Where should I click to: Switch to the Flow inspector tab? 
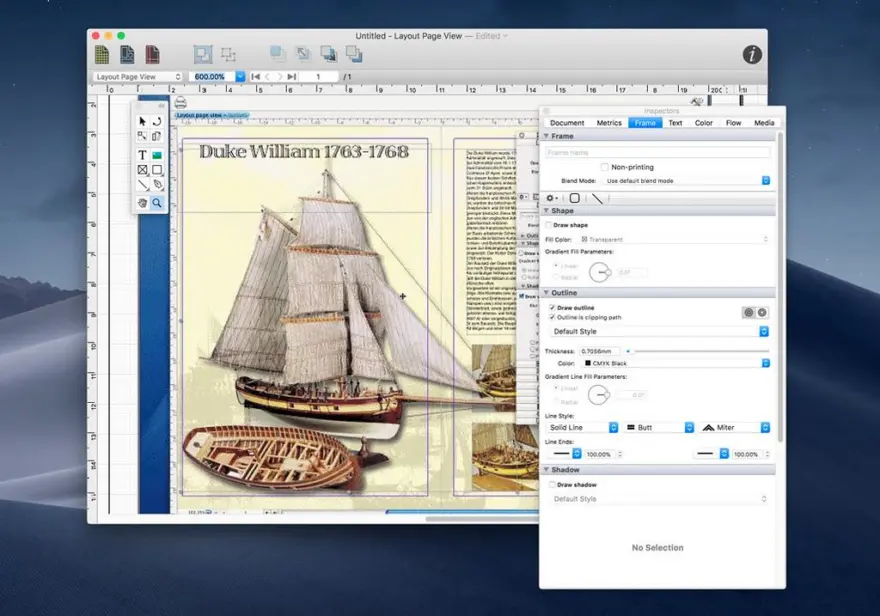click(x=734, y=123)
